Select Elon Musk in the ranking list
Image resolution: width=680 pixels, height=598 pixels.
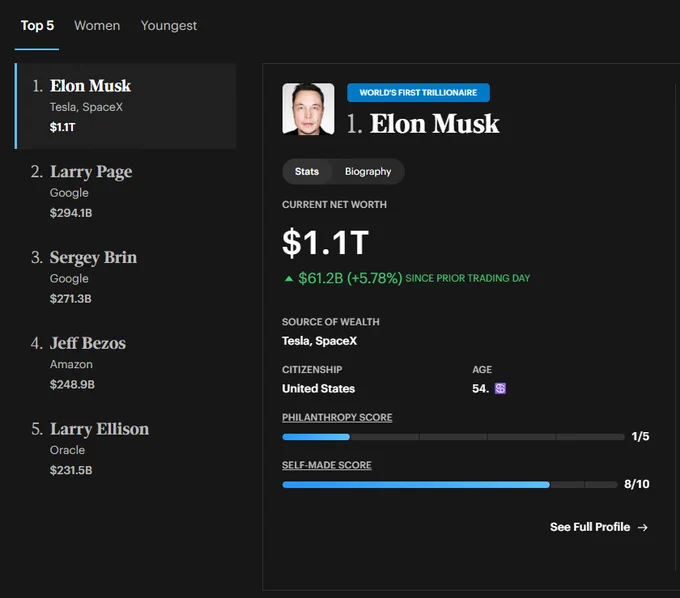126,106
